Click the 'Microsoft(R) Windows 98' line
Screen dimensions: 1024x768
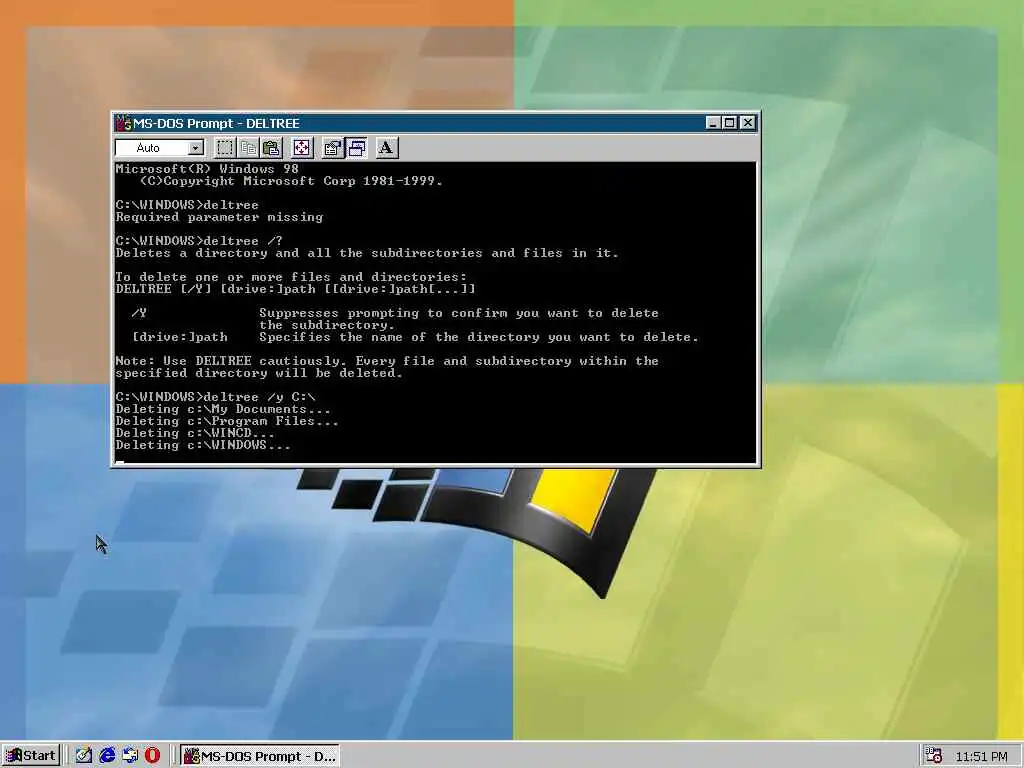tap(207, 168)
